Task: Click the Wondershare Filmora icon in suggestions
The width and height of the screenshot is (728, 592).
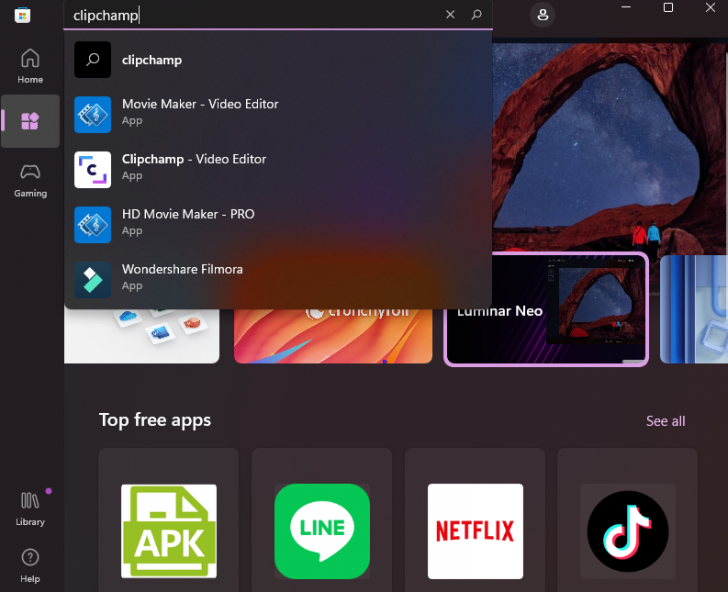Action: click(92, 280)
